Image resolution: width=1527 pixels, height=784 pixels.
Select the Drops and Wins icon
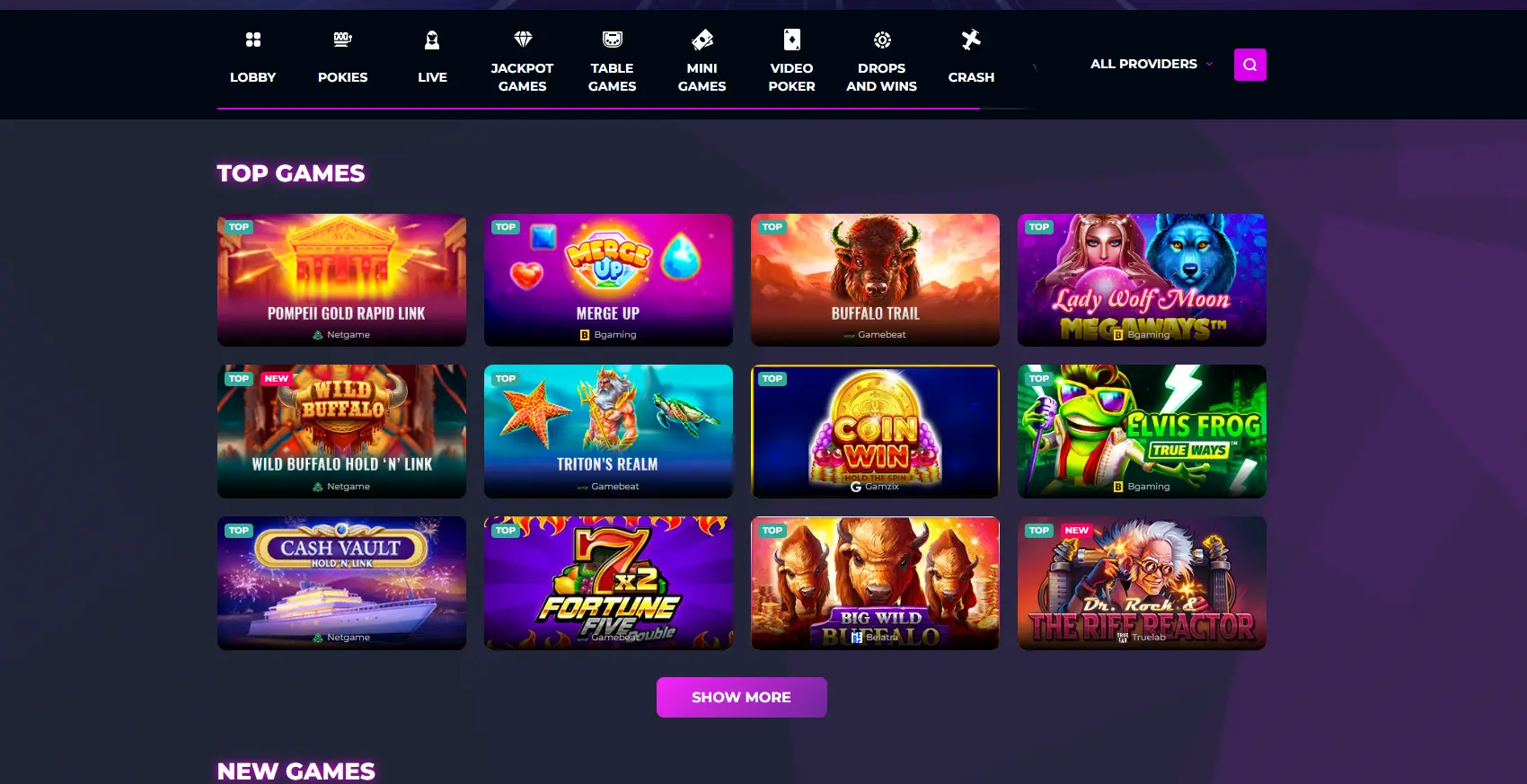[882, 40]
